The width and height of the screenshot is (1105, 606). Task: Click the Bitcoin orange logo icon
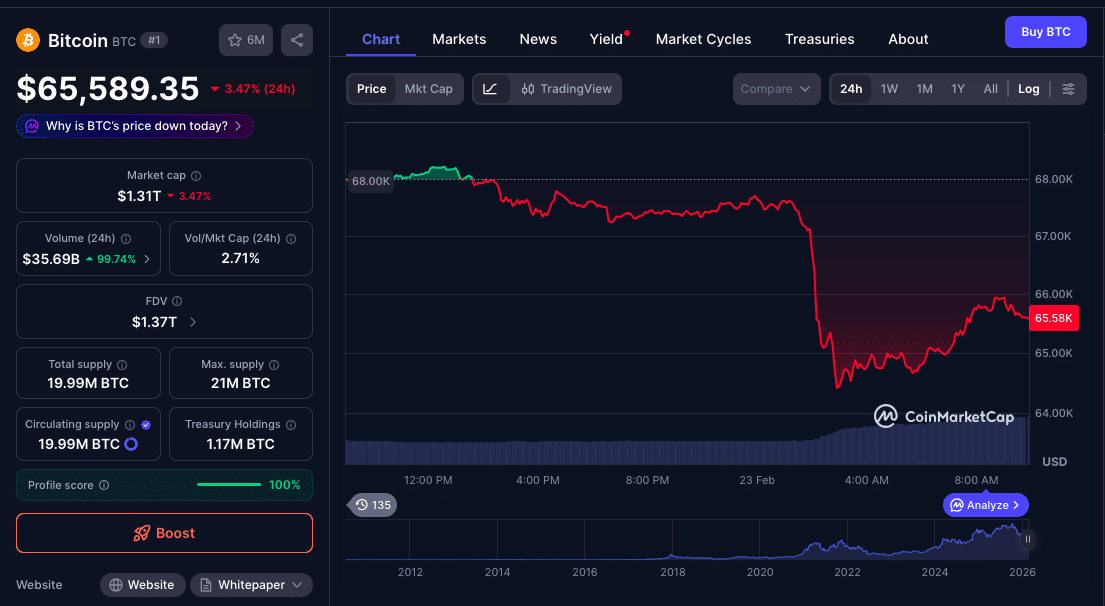coord(28,40)
